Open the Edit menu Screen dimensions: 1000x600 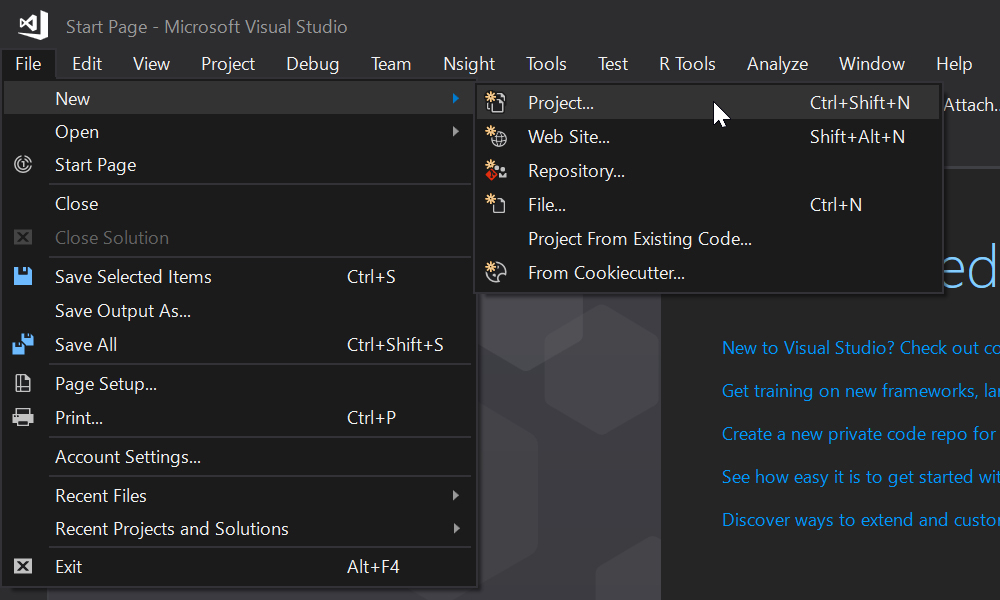tap(87, 64)
